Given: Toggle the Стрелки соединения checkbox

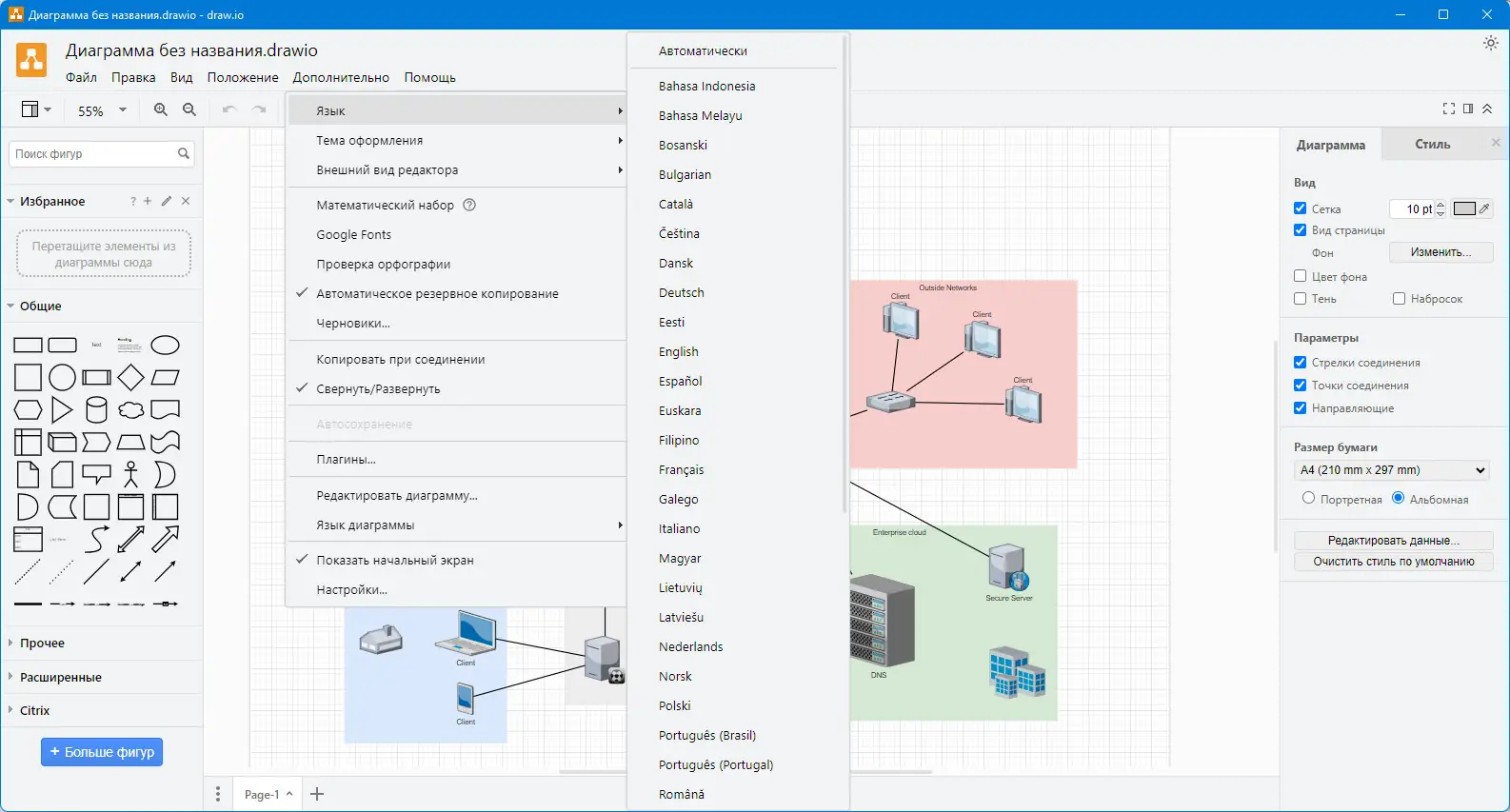Looking at the screenshot, I should [1300, 362].
